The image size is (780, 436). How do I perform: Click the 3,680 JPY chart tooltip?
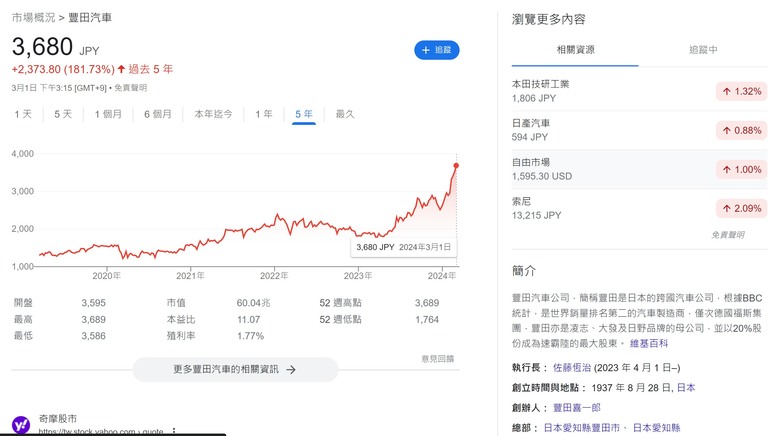(x=403, y=247)
